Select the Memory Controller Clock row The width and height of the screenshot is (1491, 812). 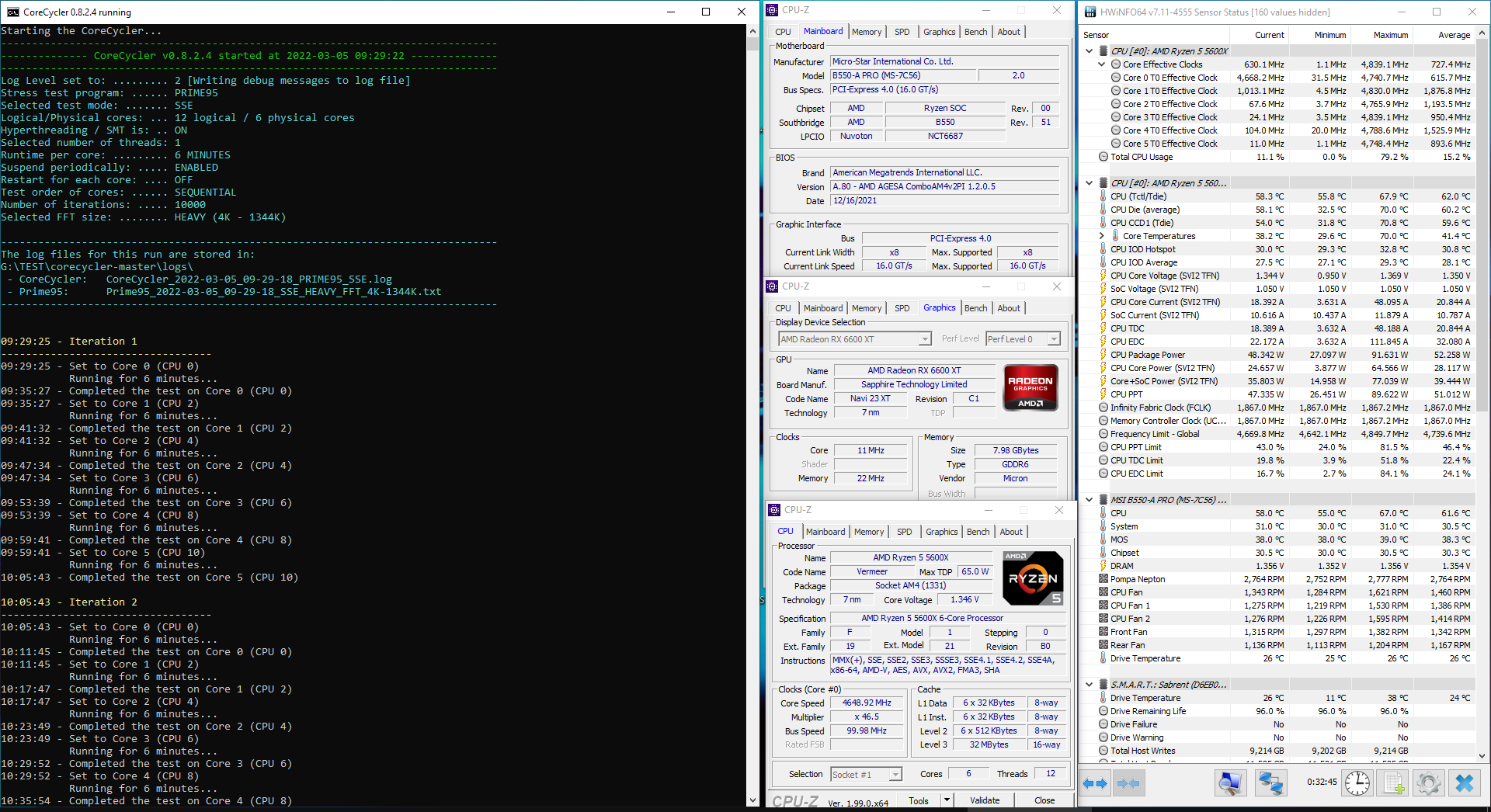tap(1279, 421)
